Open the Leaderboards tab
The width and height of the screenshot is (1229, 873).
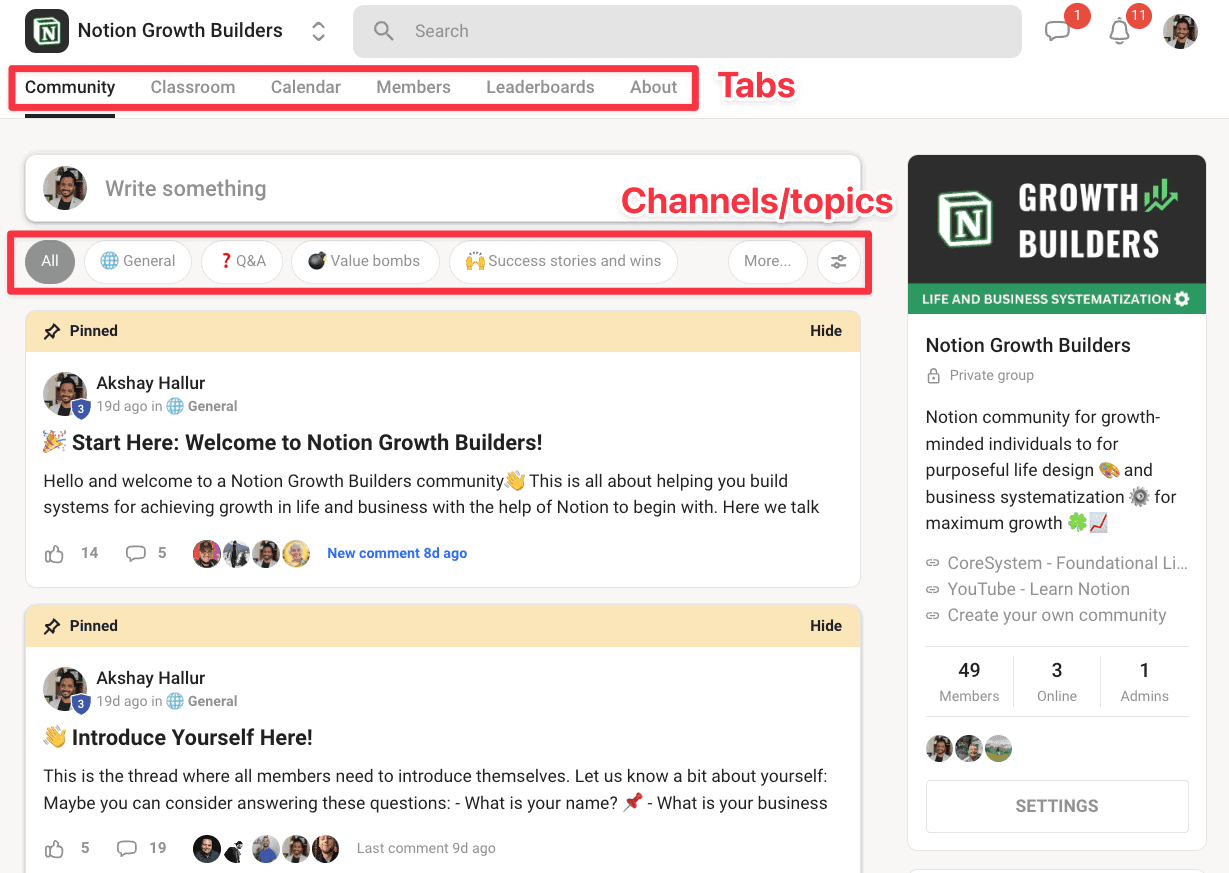click(540, 87)
